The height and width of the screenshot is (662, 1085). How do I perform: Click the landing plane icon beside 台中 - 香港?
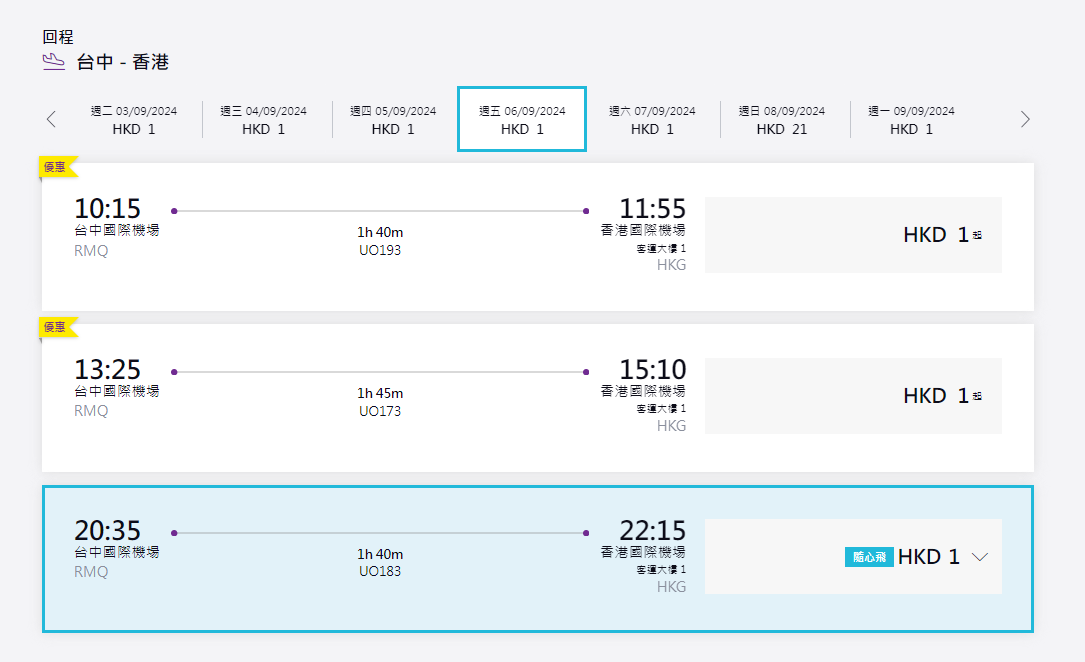coord(54,62)
